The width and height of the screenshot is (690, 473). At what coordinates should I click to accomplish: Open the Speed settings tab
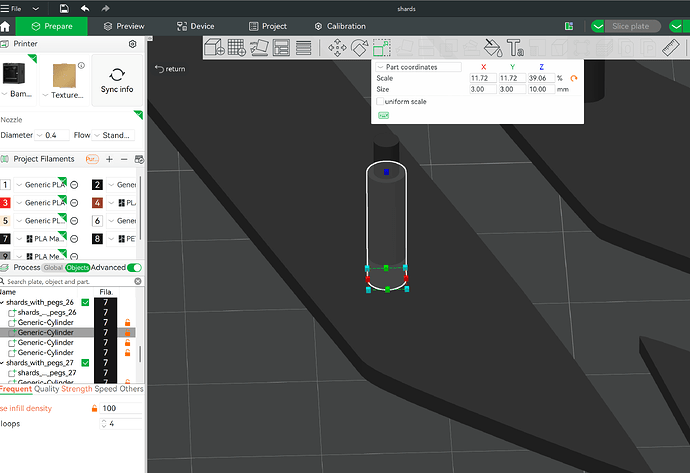point(106,389)
